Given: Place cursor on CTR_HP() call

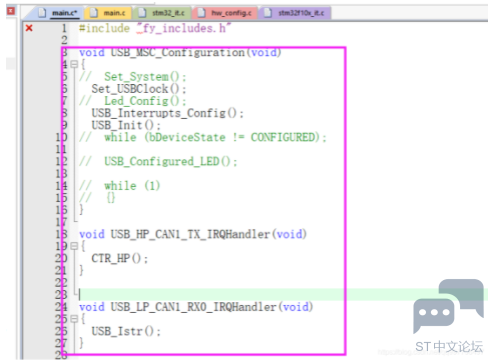Looking at the screenshot, I should pos(120,258).
